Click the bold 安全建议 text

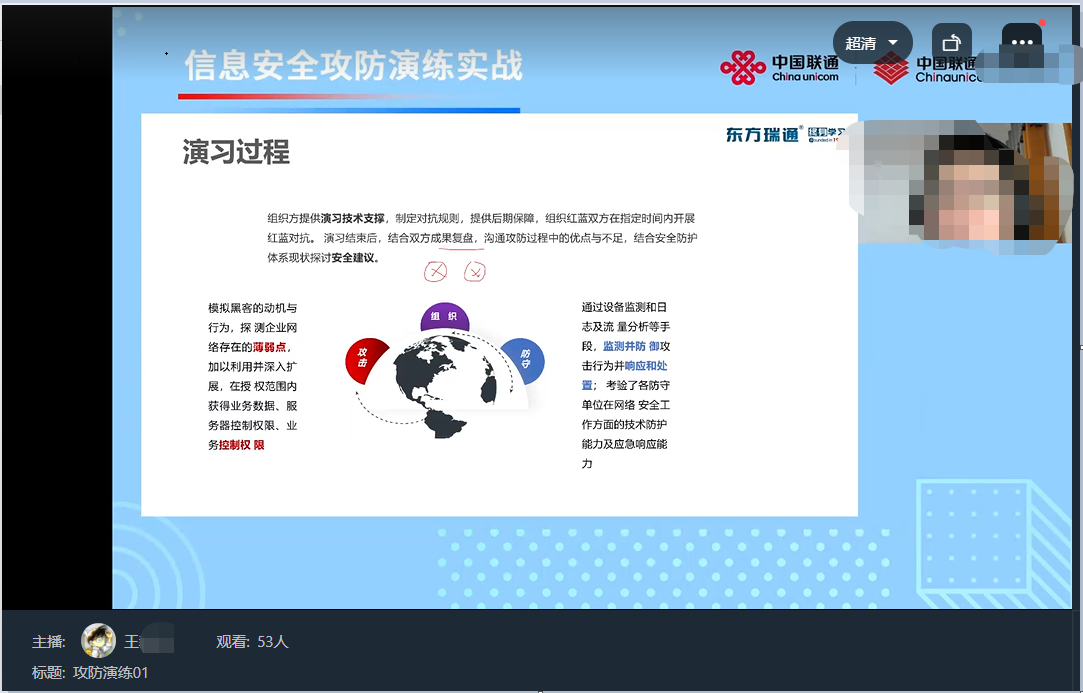(x=353, y=258)
